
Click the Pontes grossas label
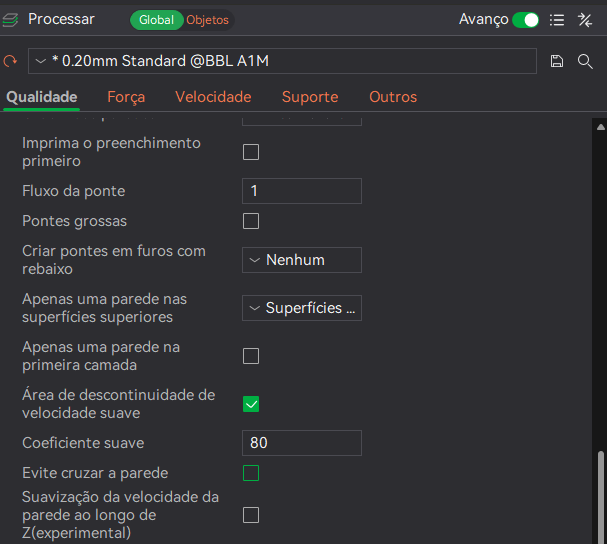point(74,221)
